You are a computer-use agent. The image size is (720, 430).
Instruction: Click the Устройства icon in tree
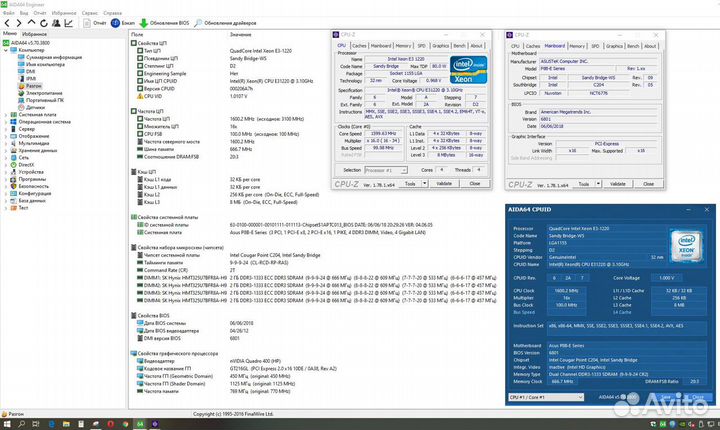pyautogui.click(x=14, y=172)
